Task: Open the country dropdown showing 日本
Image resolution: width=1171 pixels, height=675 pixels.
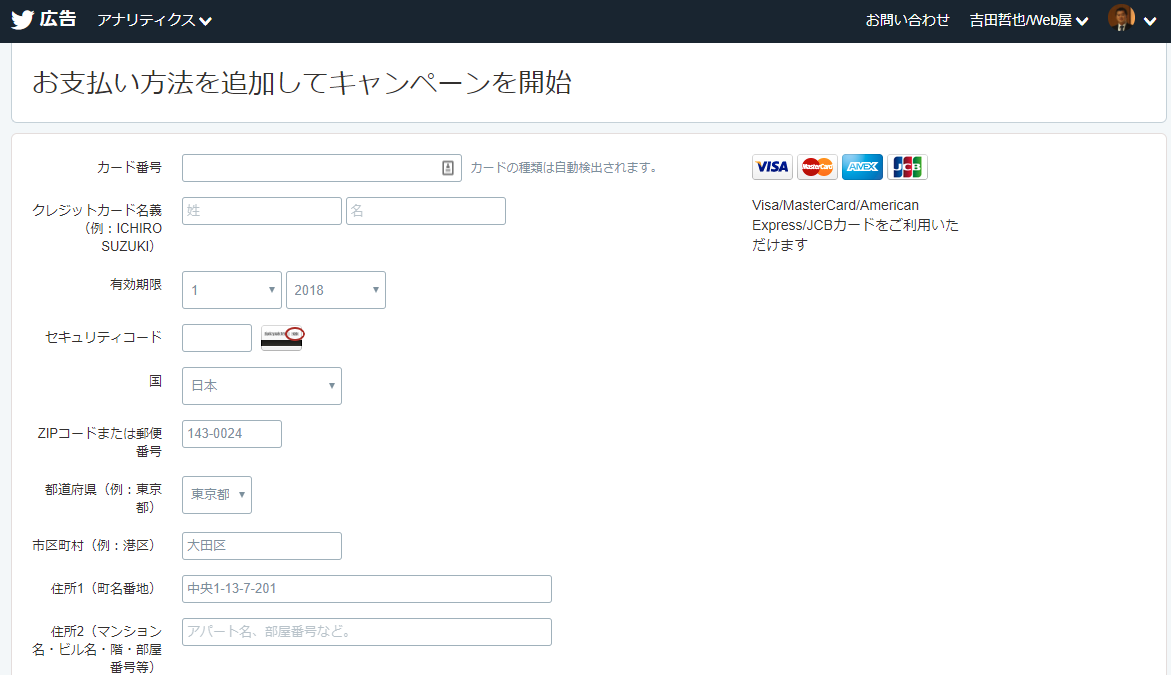Action: pyautogui.click(x=262, y=386)
